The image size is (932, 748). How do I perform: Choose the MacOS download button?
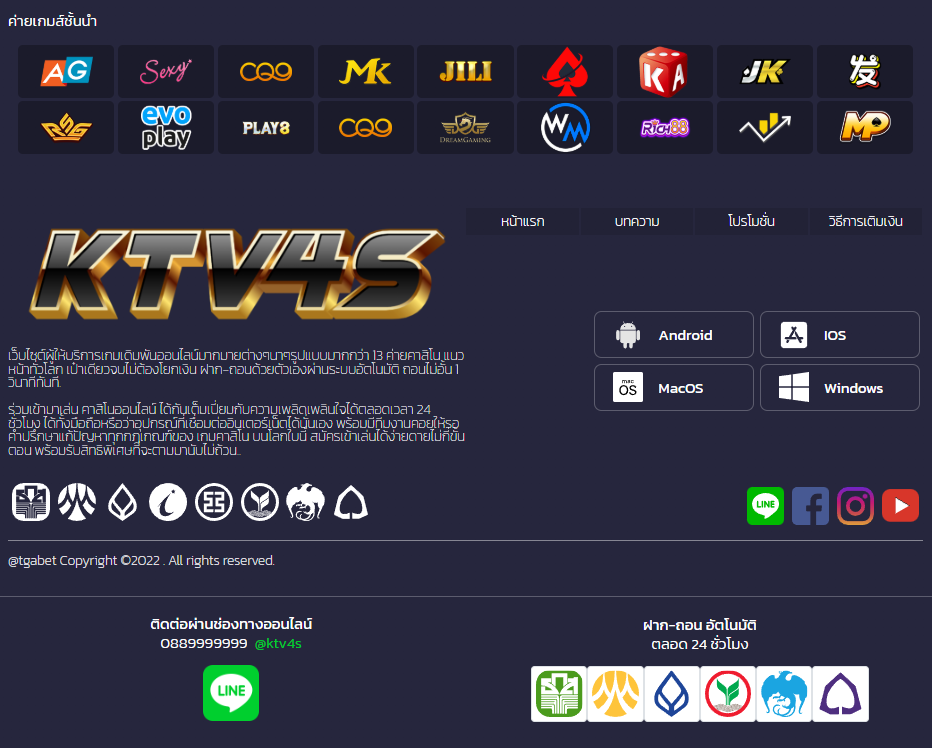674,388
